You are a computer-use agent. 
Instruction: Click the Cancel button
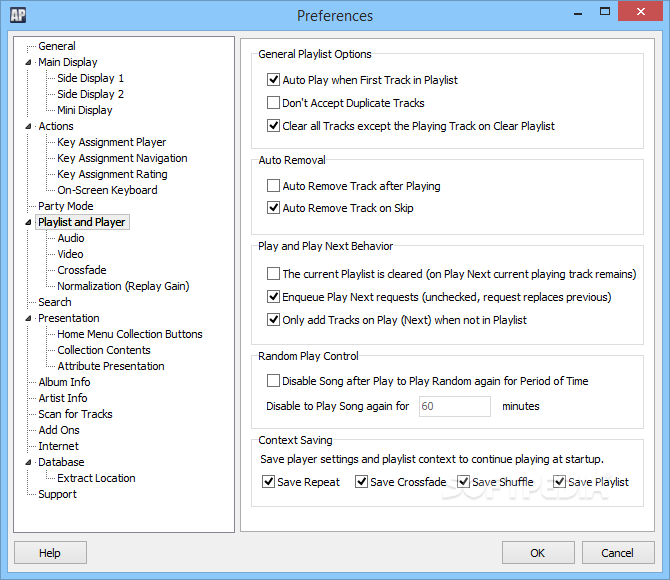618,553
